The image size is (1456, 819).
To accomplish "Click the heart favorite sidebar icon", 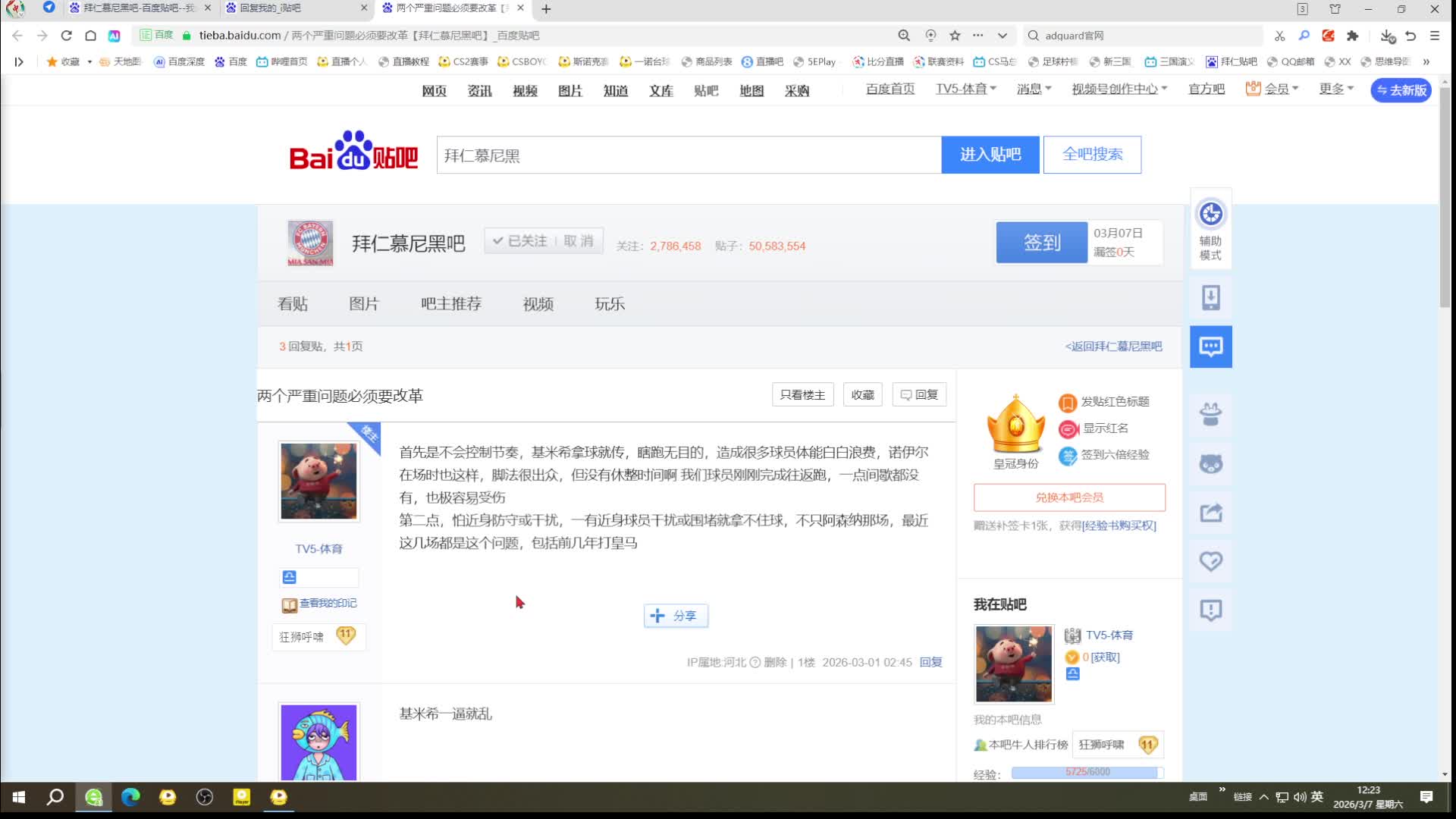I will [x=1210, y=561].
